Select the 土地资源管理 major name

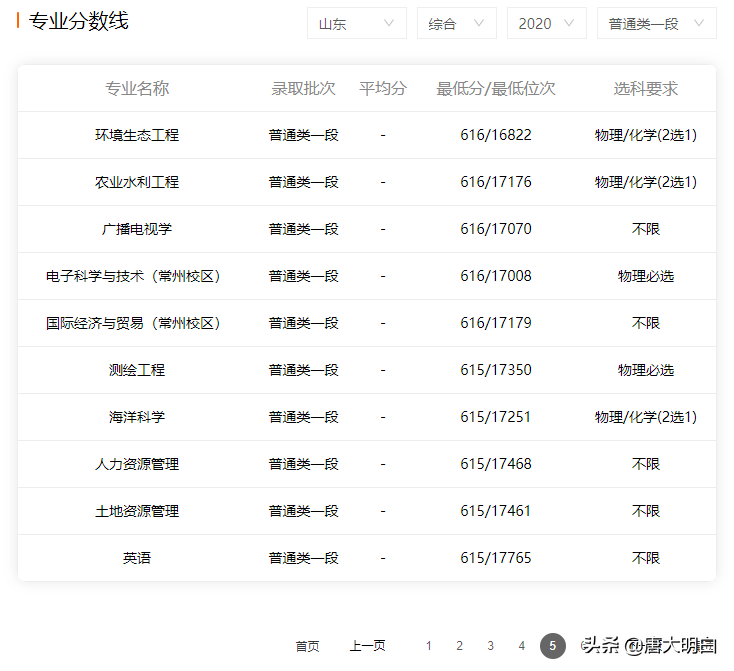click(137, 511)
